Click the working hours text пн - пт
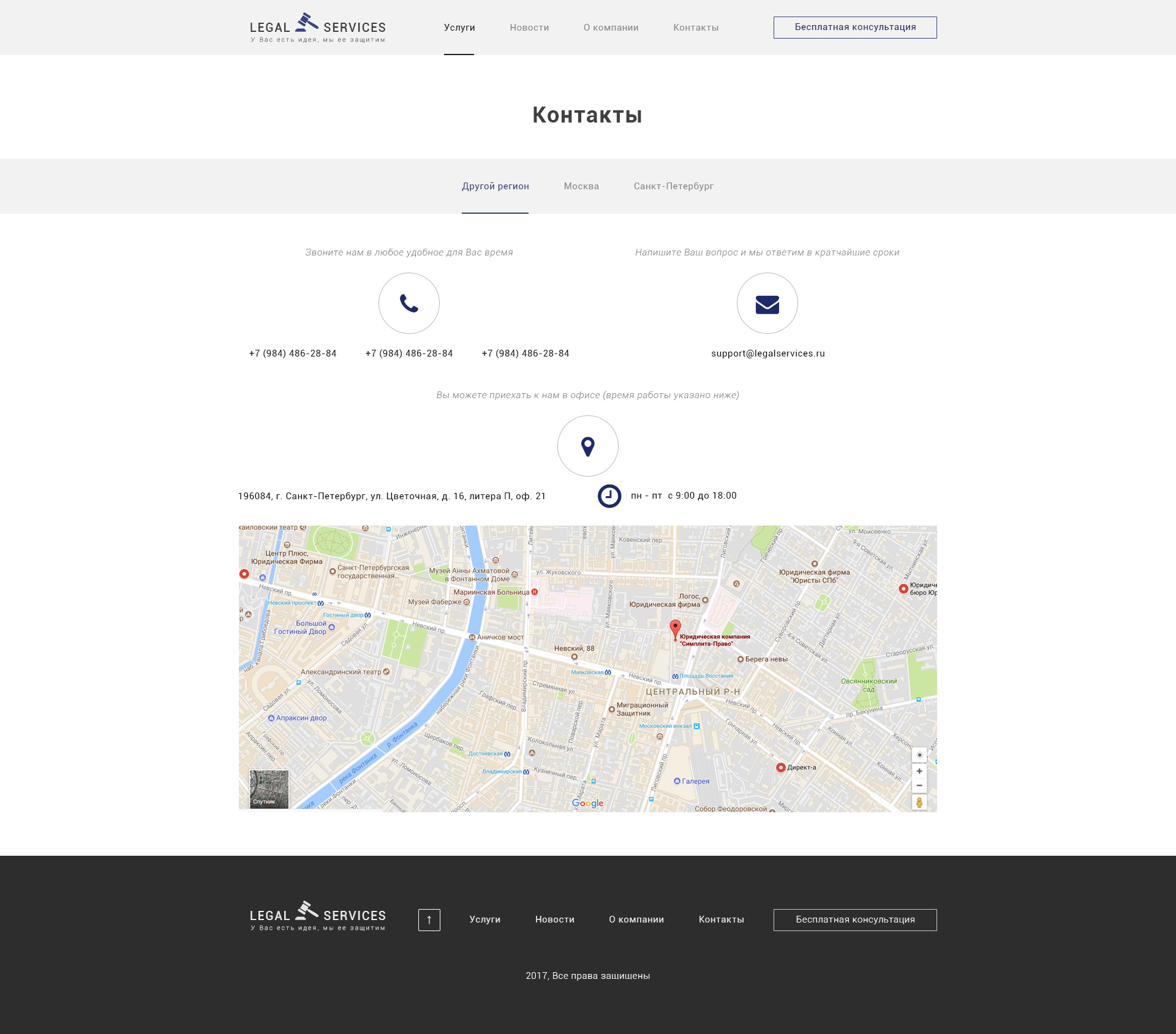Image resolution: width=1176 pixels, height=1034 pixels. coord(684,496)
